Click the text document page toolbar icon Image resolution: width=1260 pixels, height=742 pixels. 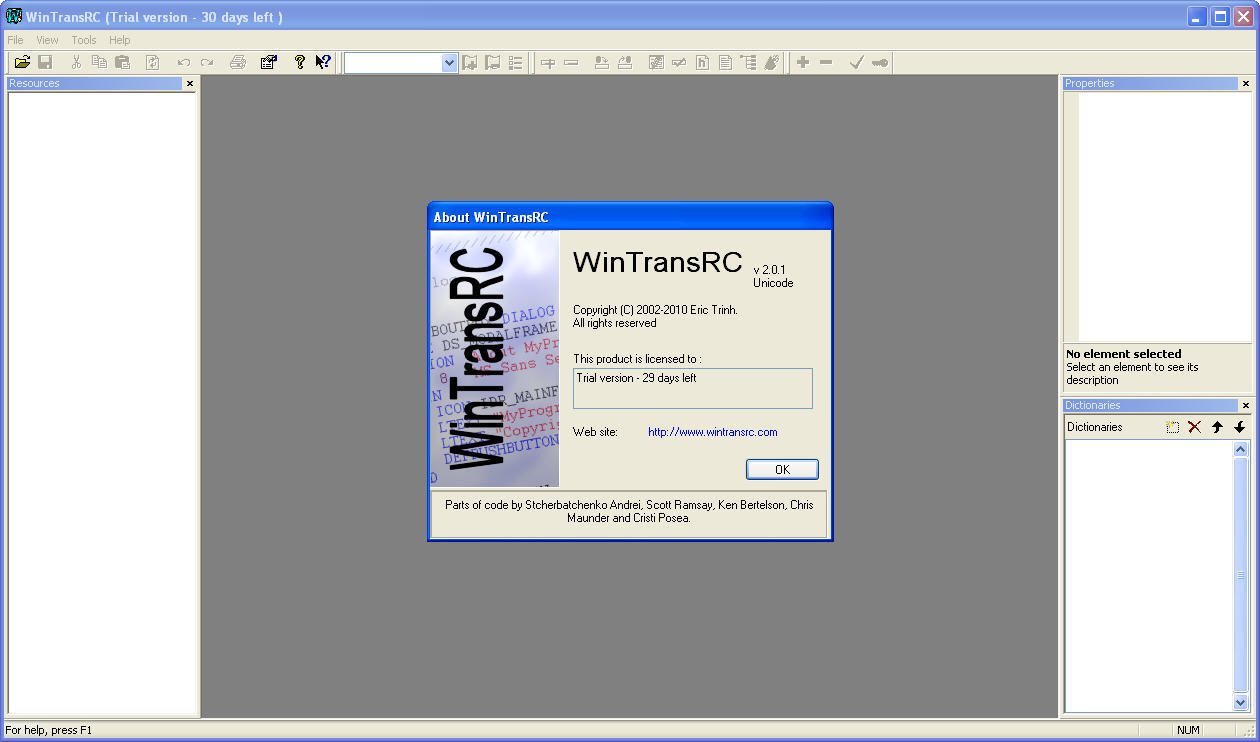coord(725,63)
